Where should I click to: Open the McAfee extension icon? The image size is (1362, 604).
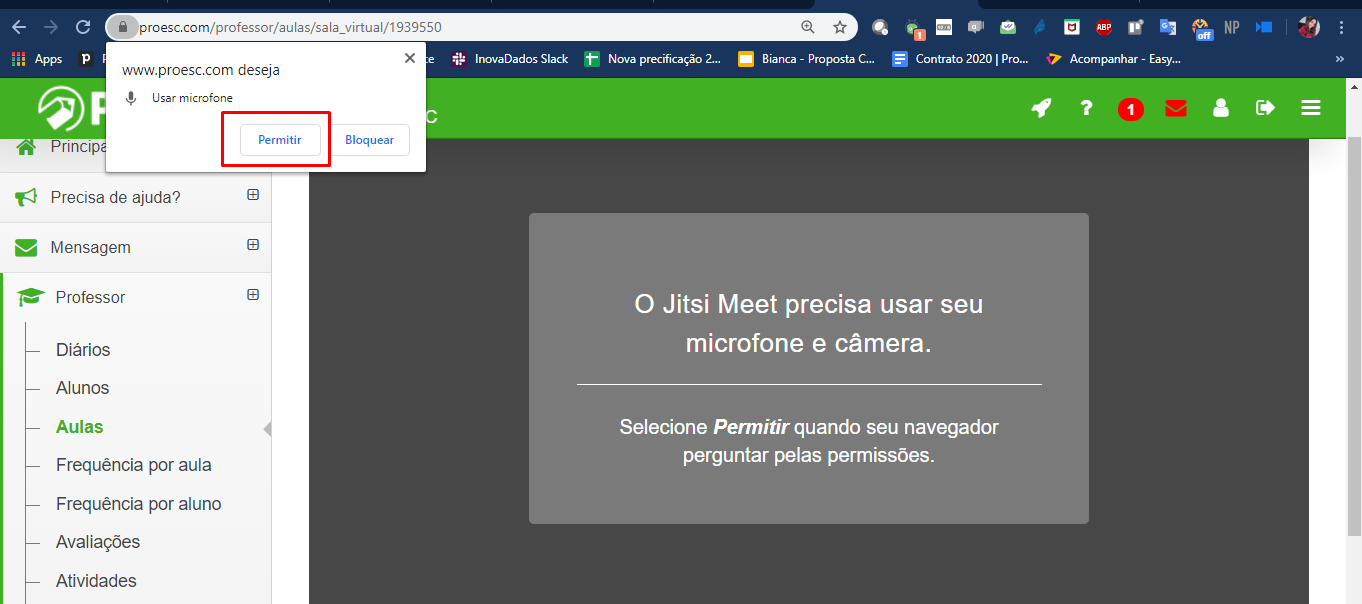coord(1071,27)
